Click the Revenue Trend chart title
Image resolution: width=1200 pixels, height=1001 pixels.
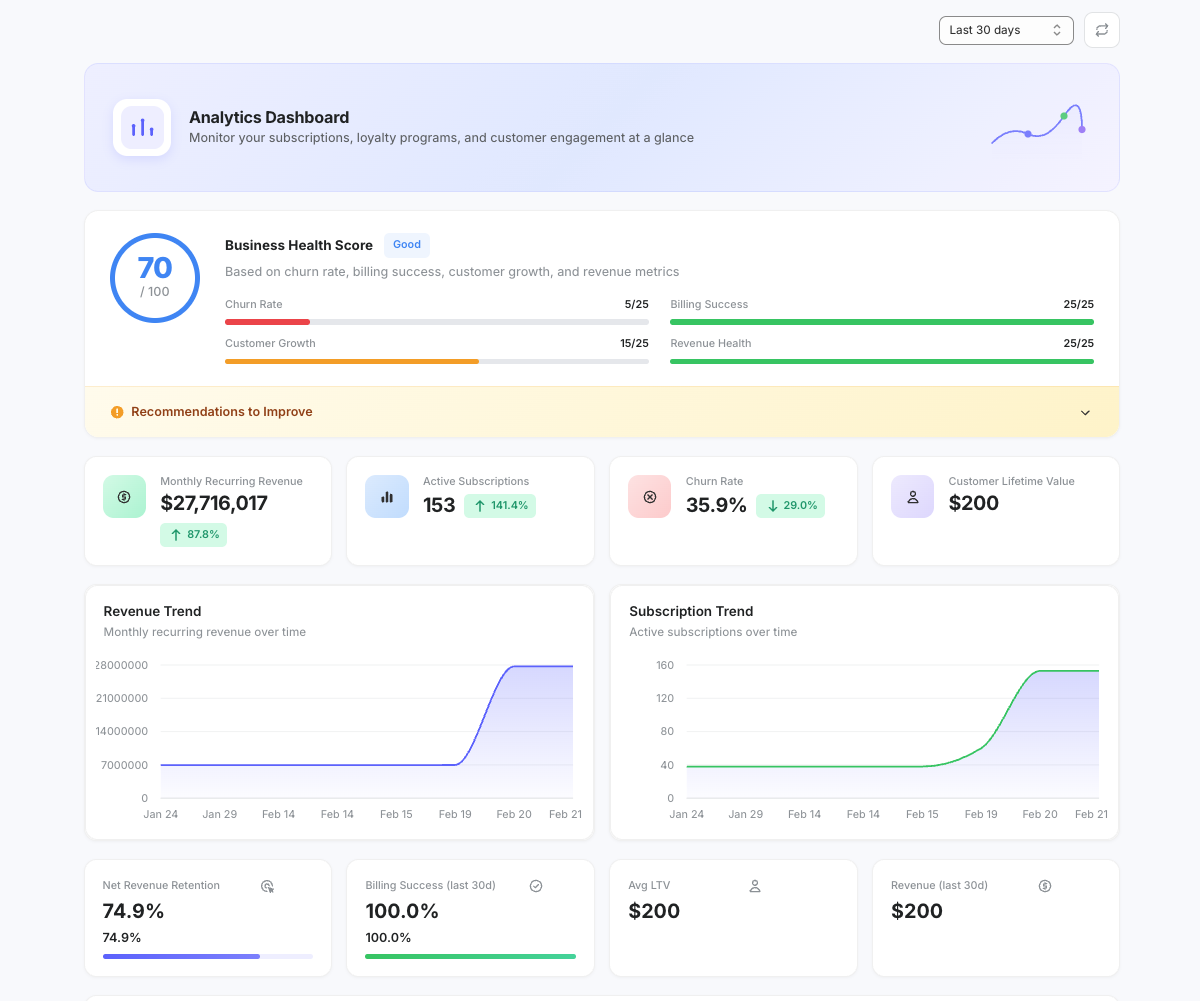click(152, 611)
